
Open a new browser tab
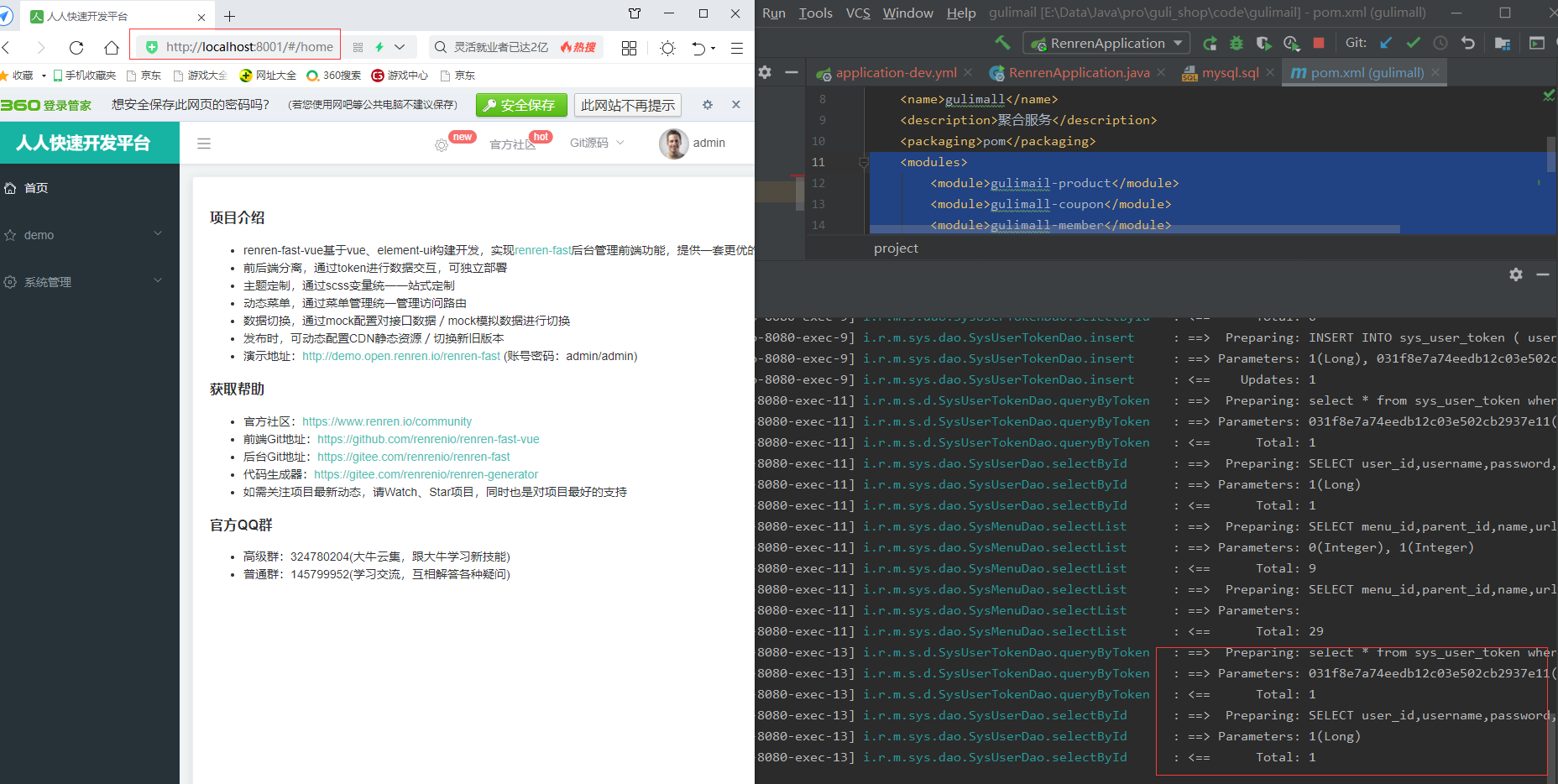point(229,16)
